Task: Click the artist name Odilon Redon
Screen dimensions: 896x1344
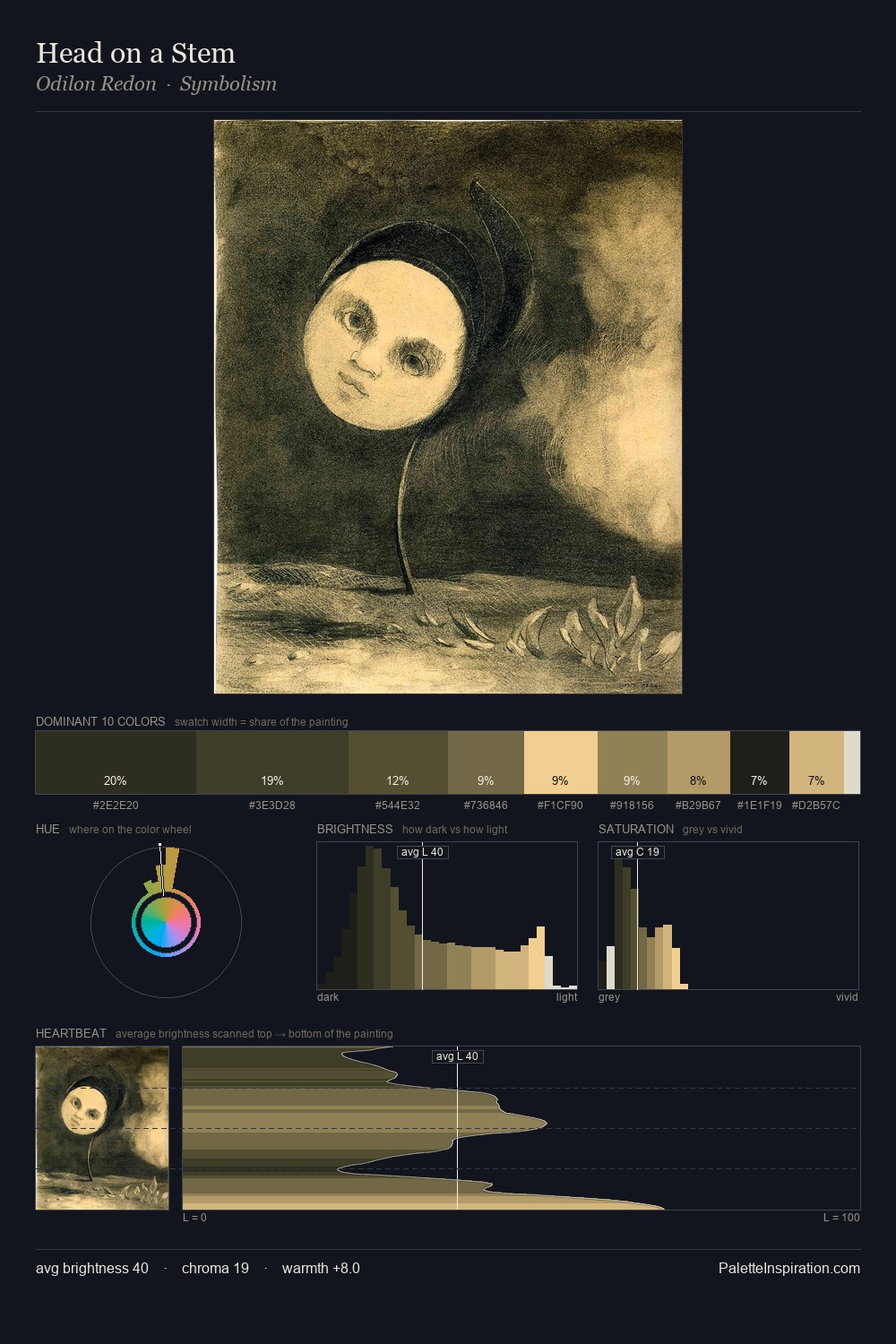Action: point(96,83)
